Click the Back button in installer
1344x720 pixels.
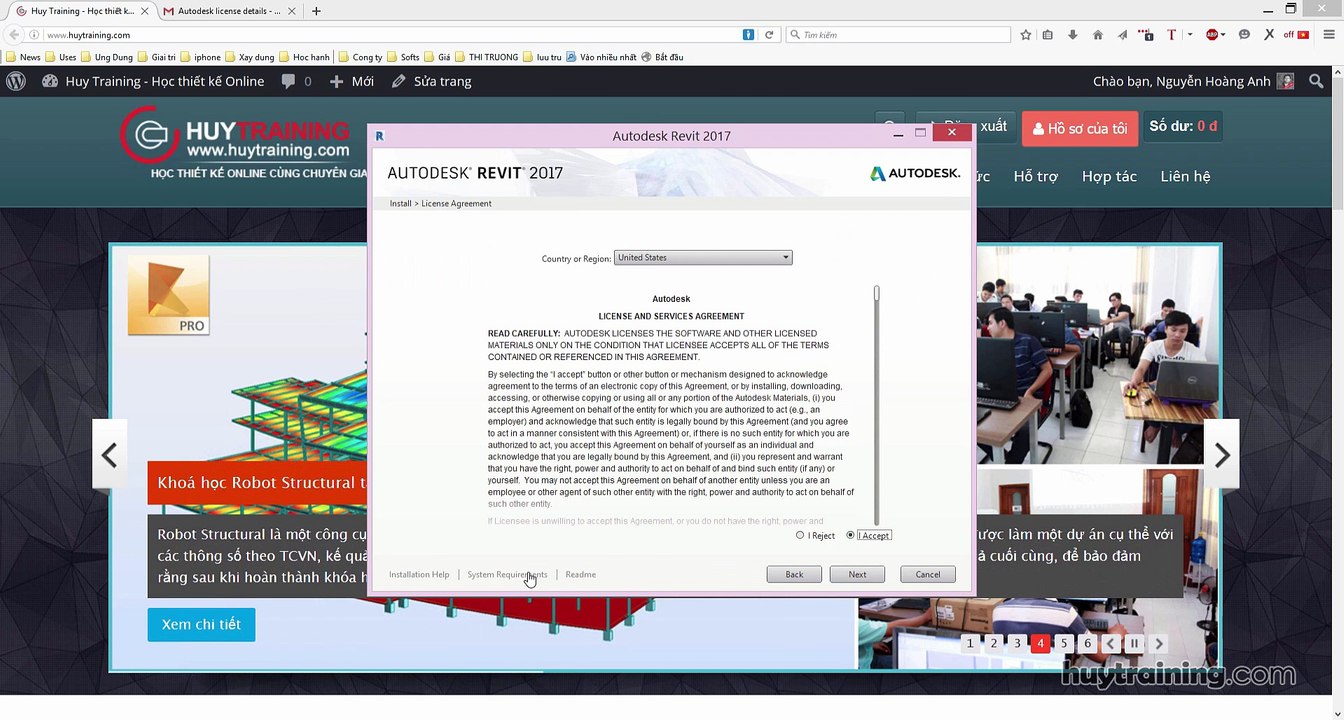click(794, 574)
